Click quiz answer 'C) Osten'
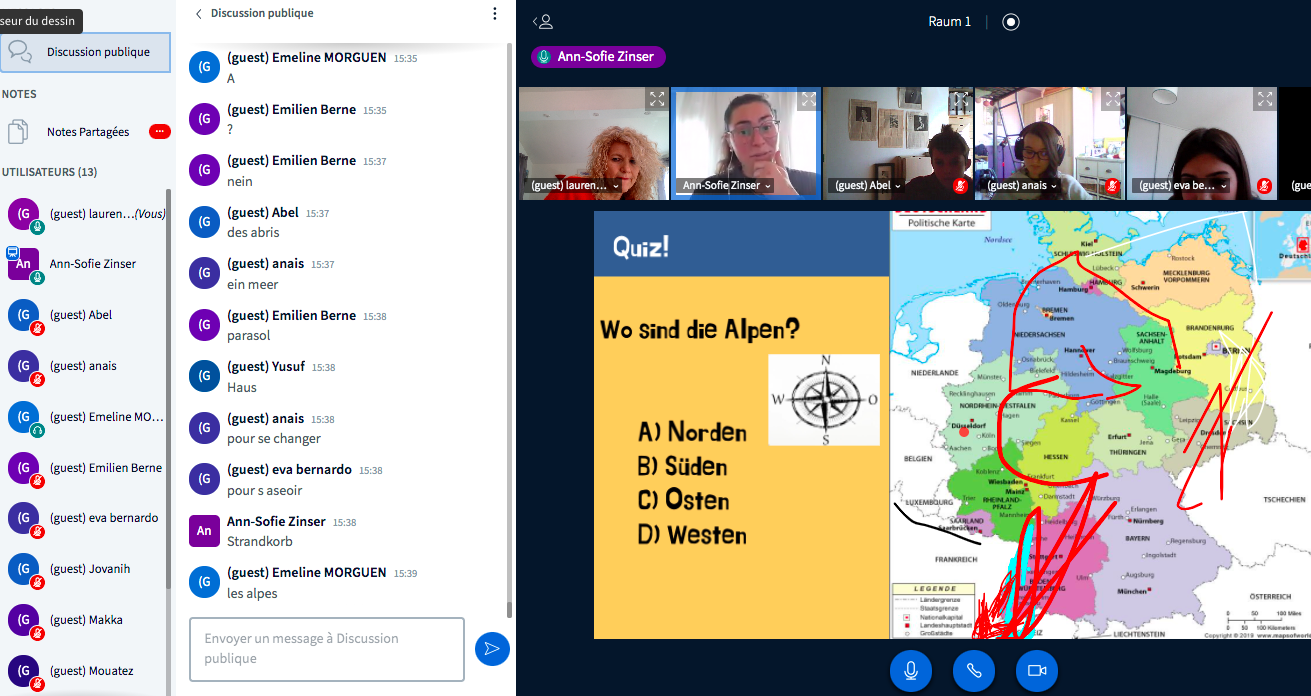The height and width of the screenshot is (696, 1311). point(683,500)
